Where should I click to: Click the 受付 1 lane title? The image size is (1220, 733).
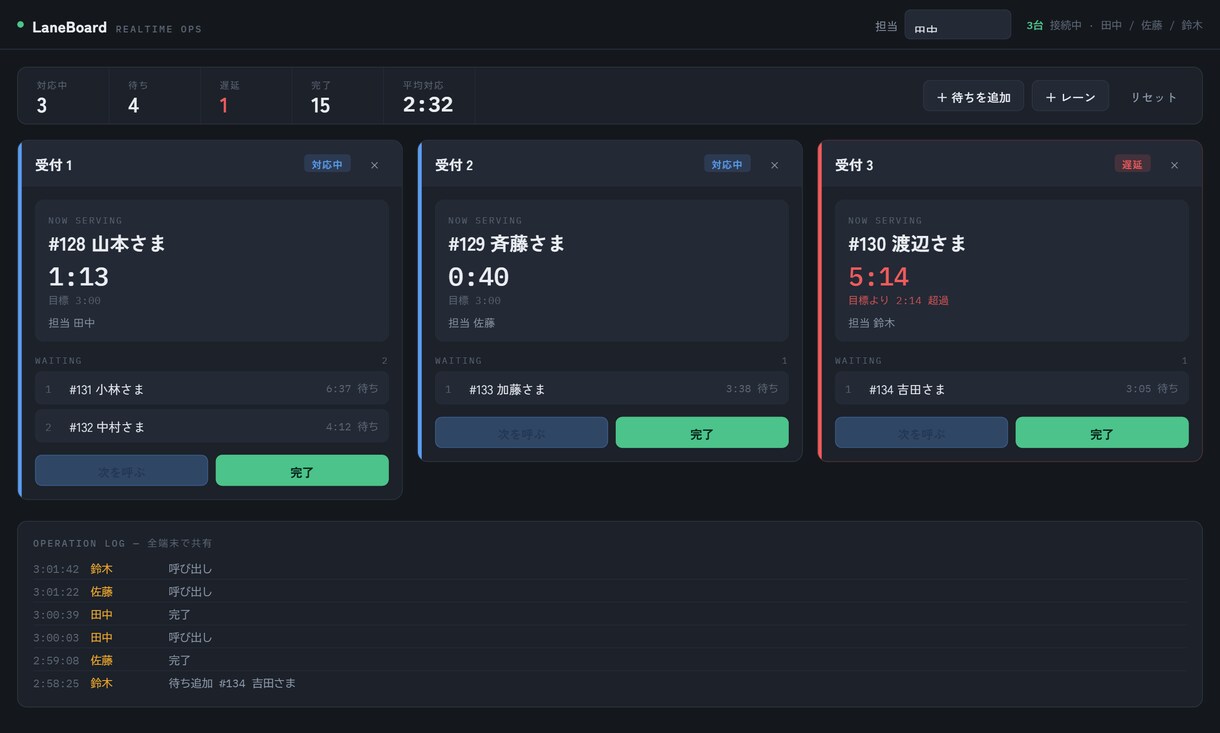point(54,165)
